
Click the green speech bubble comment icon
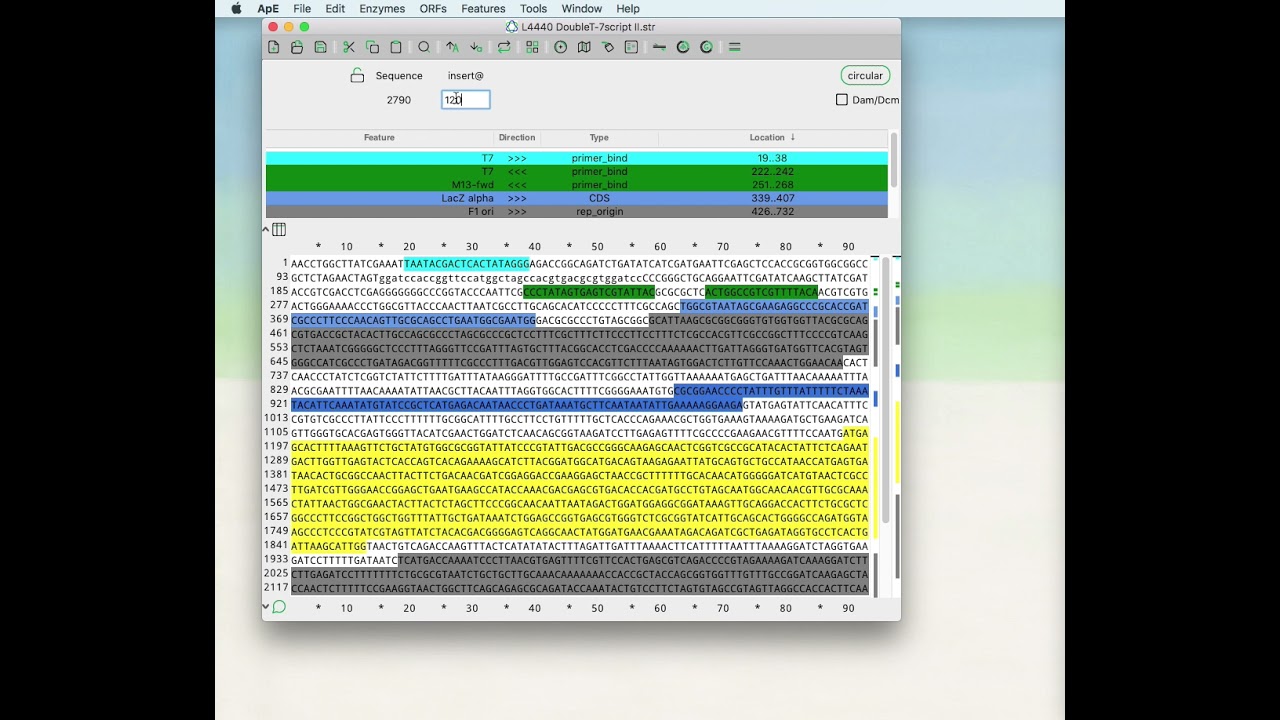click(279, 607)
